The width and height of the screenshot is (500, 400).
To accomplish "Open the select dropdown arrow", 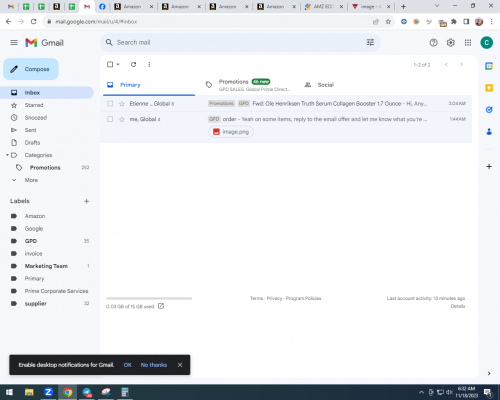I will [118, 64].
